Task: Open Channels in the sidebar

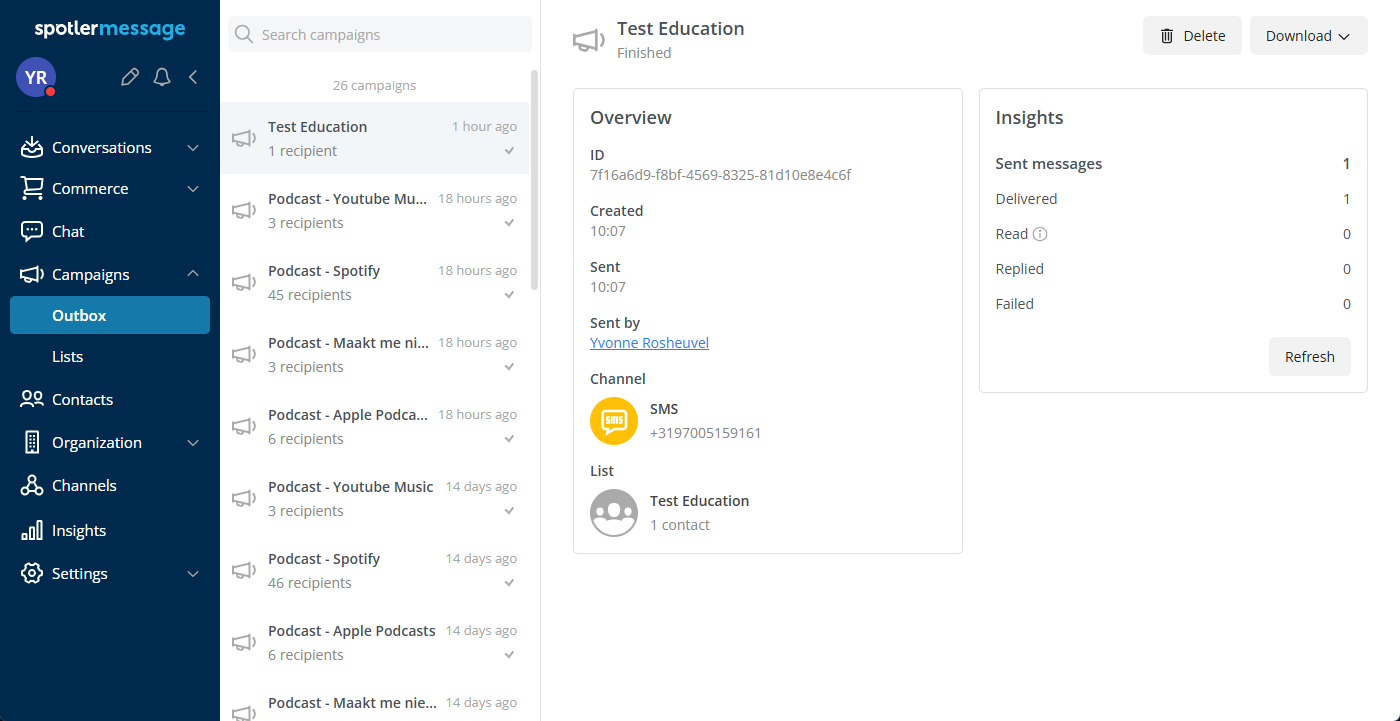Action: [x=84, y=486]
